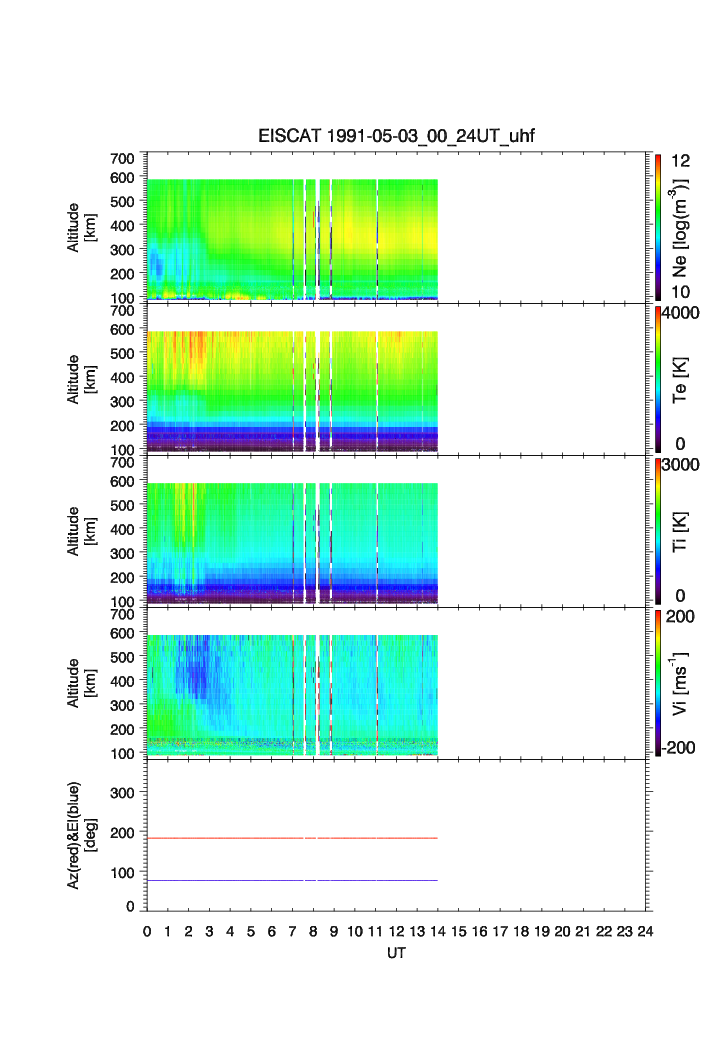This screenshot has height=1063, width=708.
Task: Click the red azimuth line in bottom panel
Action: point(292,838)
